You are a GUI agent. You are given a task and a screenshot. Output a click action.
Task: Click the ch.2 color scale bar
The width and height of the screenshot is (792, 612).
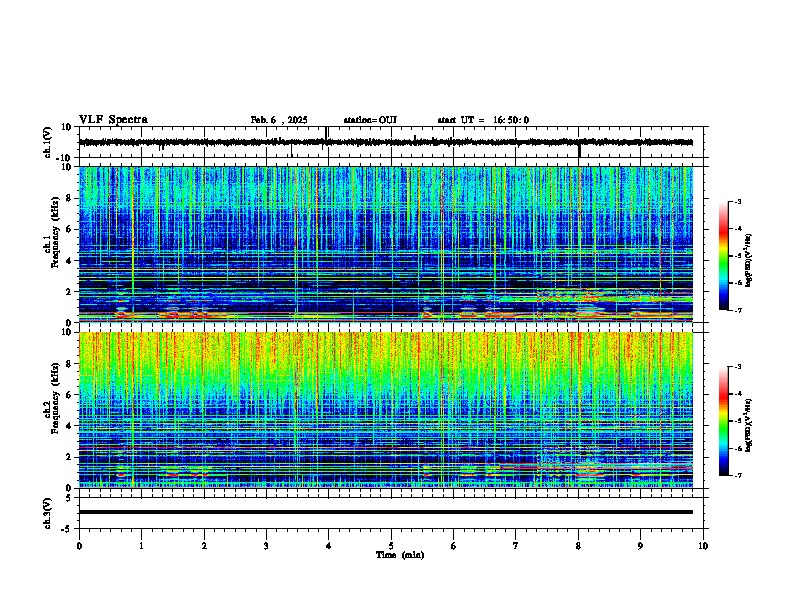tap(723, 421)
